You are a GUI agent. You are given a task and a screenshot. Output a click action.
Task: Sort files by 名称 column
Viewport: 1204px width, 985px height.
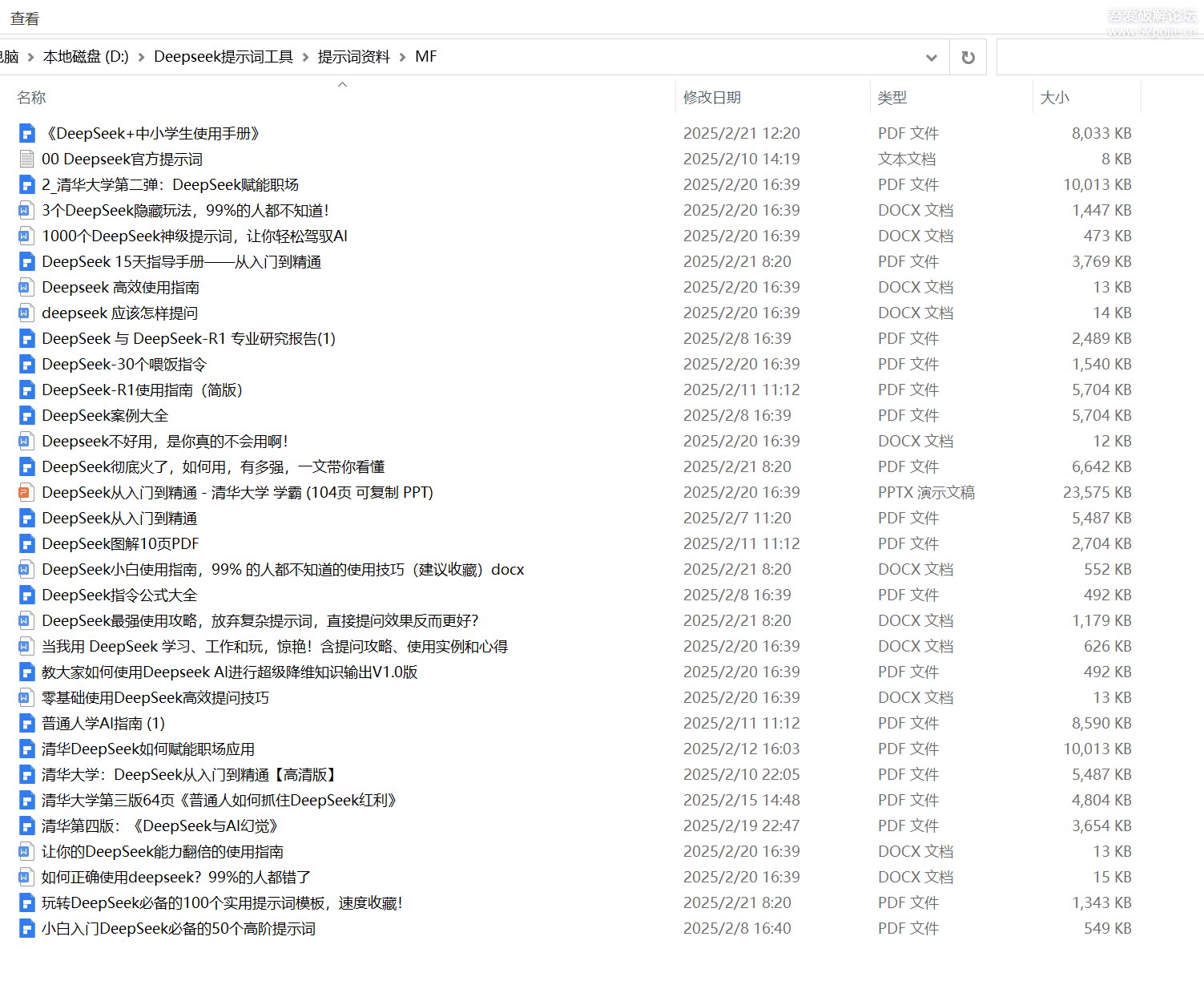[31, 97]
